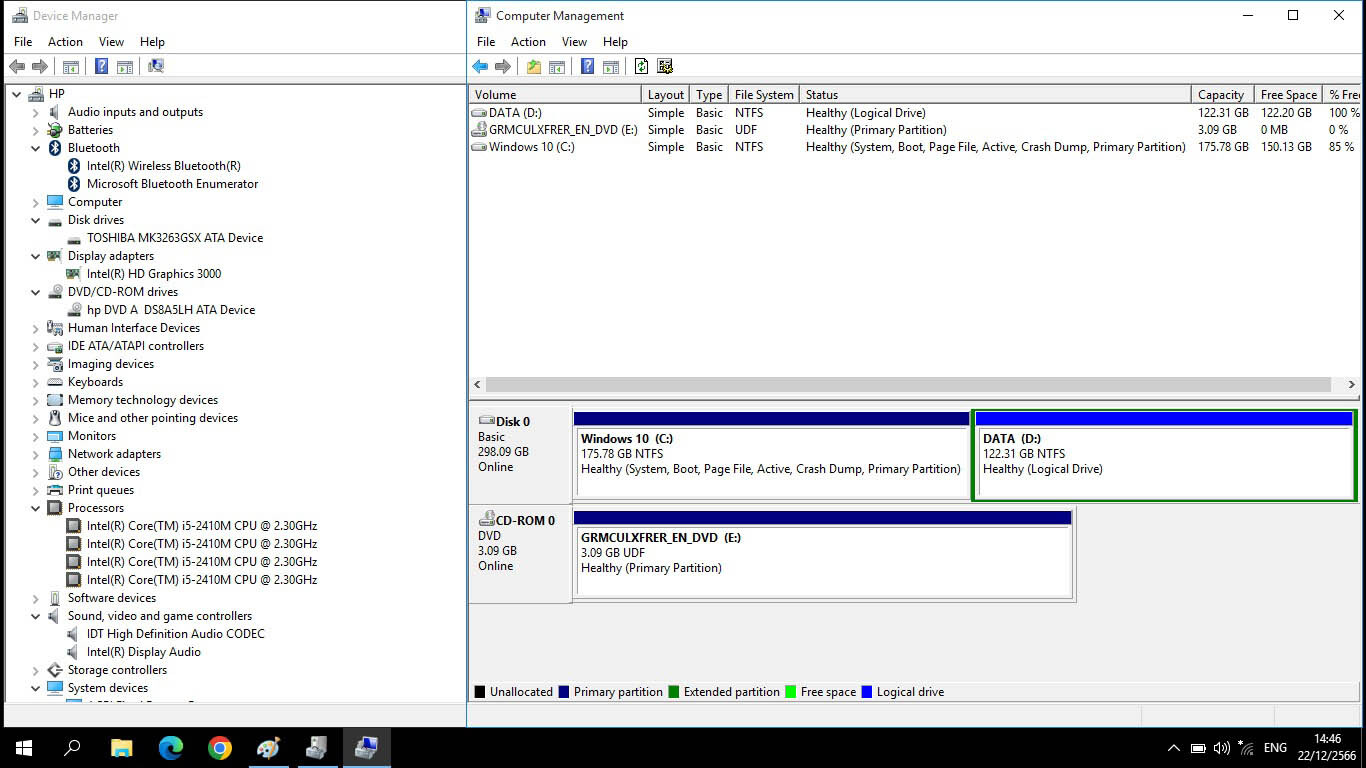The height and width of the screenshot is (768, 1366).
Task: Expand Audio inputs and outputs category
Action: [x=36, y=112]
